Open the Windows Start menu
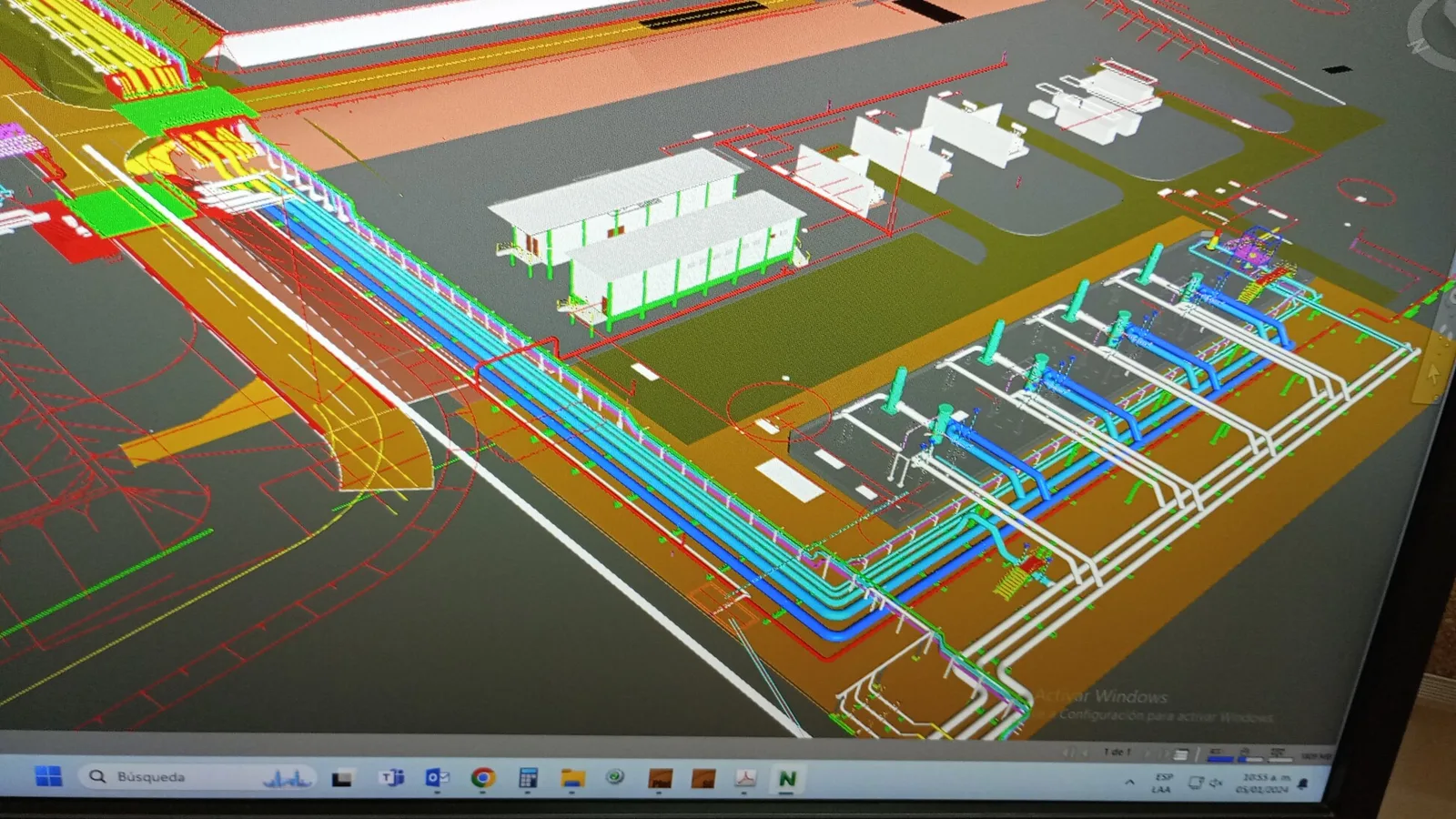This screenshot has height=819, width=1456. pyautogui.click(x=48, y=776)
